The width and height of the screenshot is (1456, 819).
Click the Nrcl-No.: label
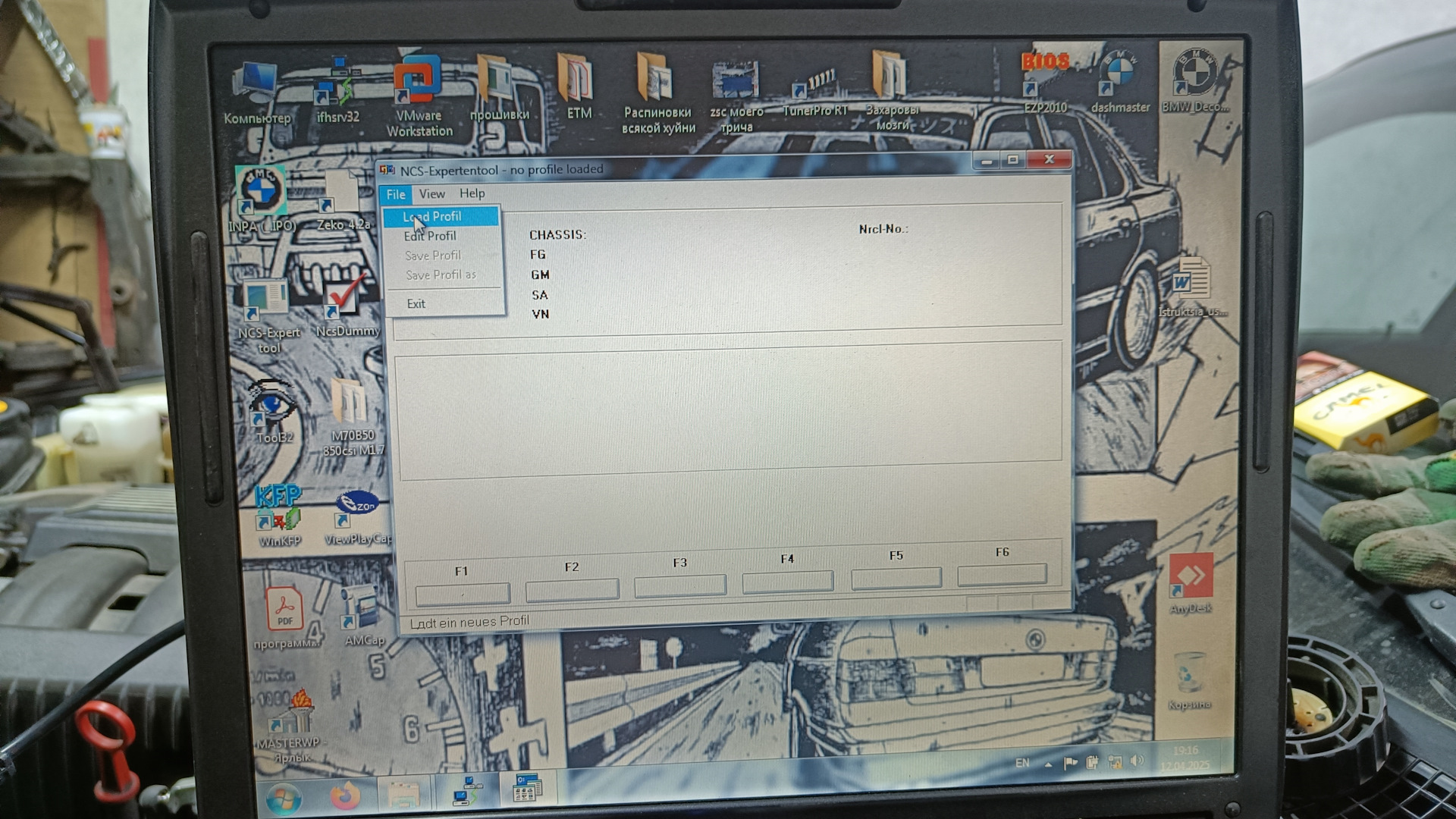(x=883, y=228)
